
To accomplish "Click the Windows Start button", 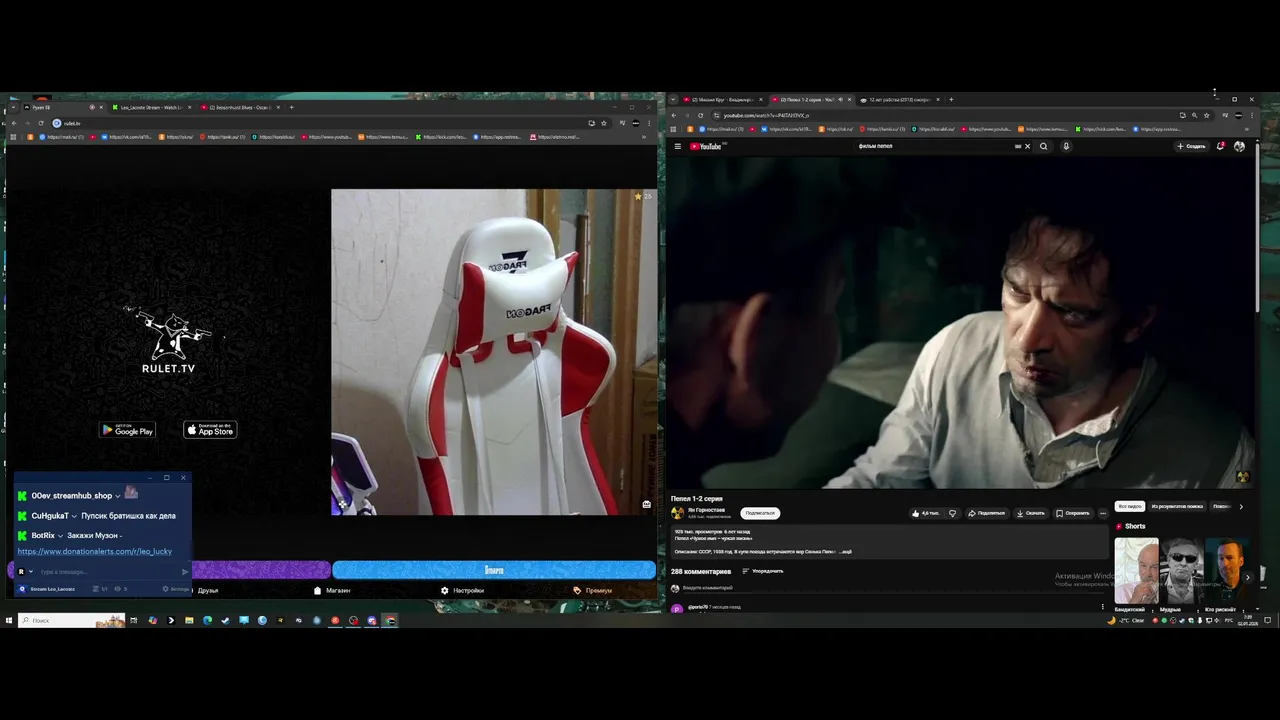I will tap(9, 620).
